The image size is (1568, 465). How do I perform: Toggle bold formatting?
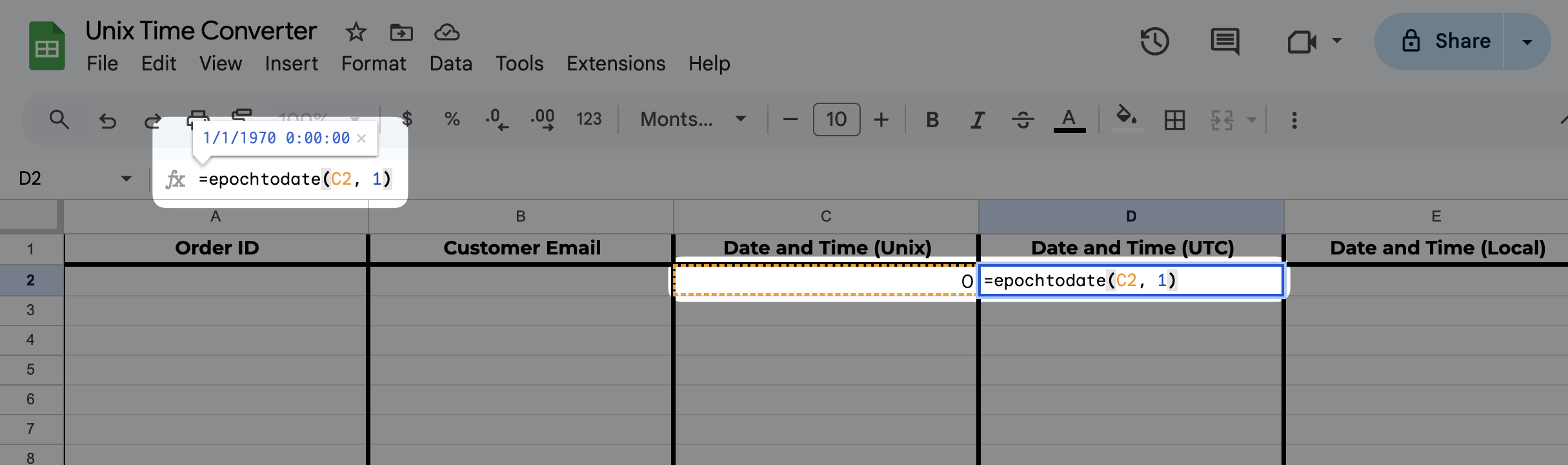(932, 119)
